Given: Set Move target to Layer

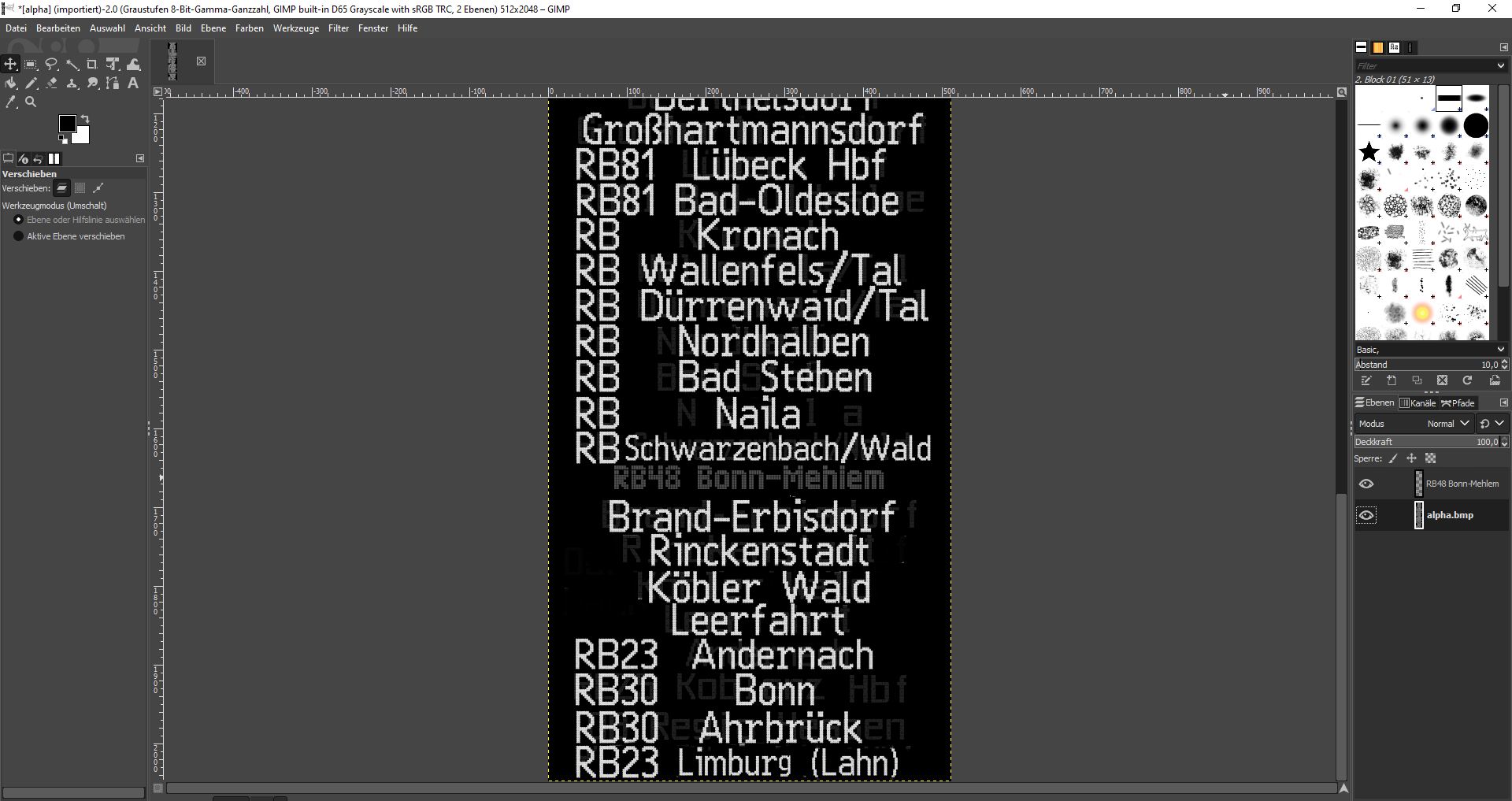Looking at the screenshot, I should coord(61,188).
